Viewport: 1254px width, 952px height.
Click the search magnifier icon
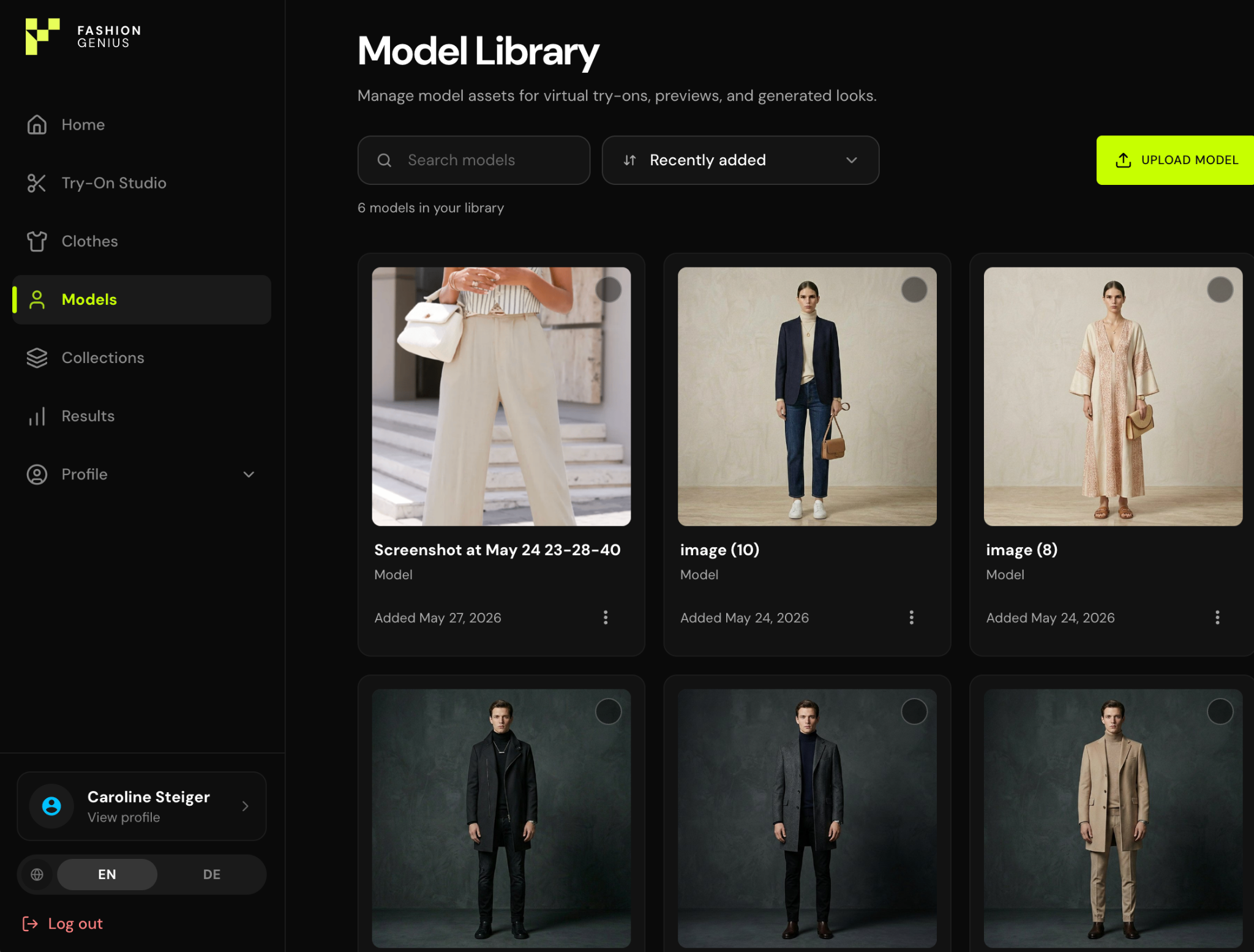[385, 160]
